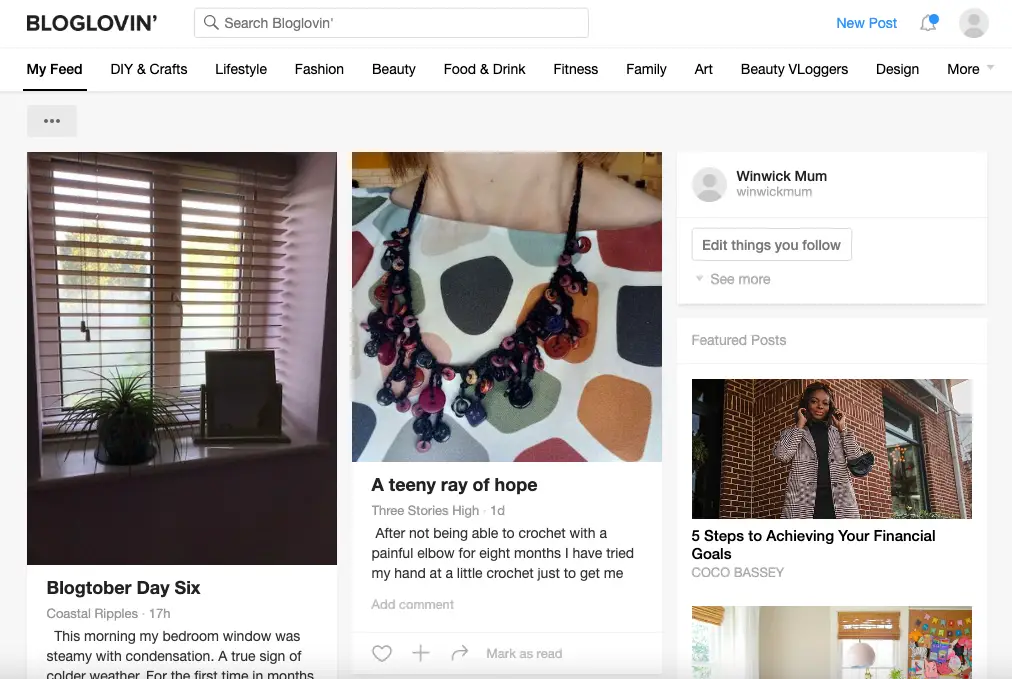This screenshot has height=679, width=1012.
Task: Share the post via the arrow icon
Action: [459, 653]
